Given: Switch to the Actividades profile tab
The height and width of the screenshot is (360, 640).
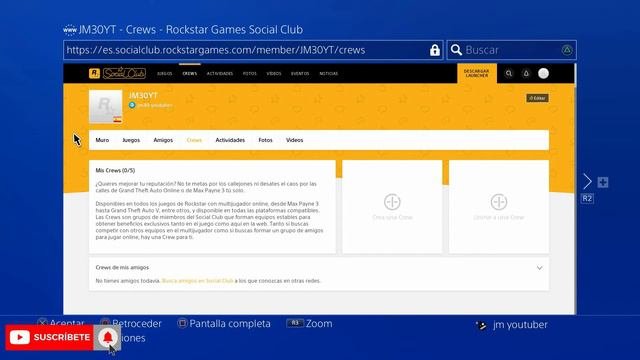Looking at the screenshot, I should [x=230, y=140].
